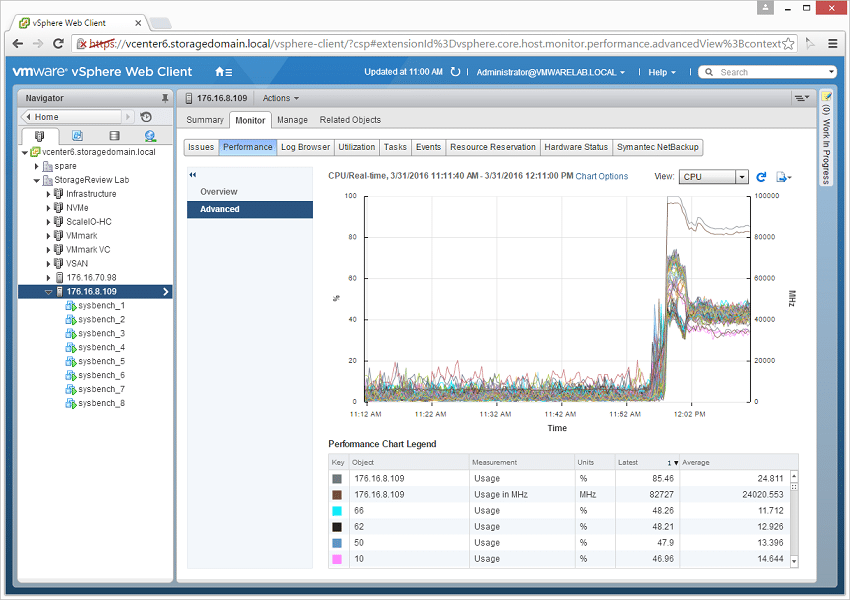Refresh the performance chart
The image size is (850, 600).
pos(761,177)
